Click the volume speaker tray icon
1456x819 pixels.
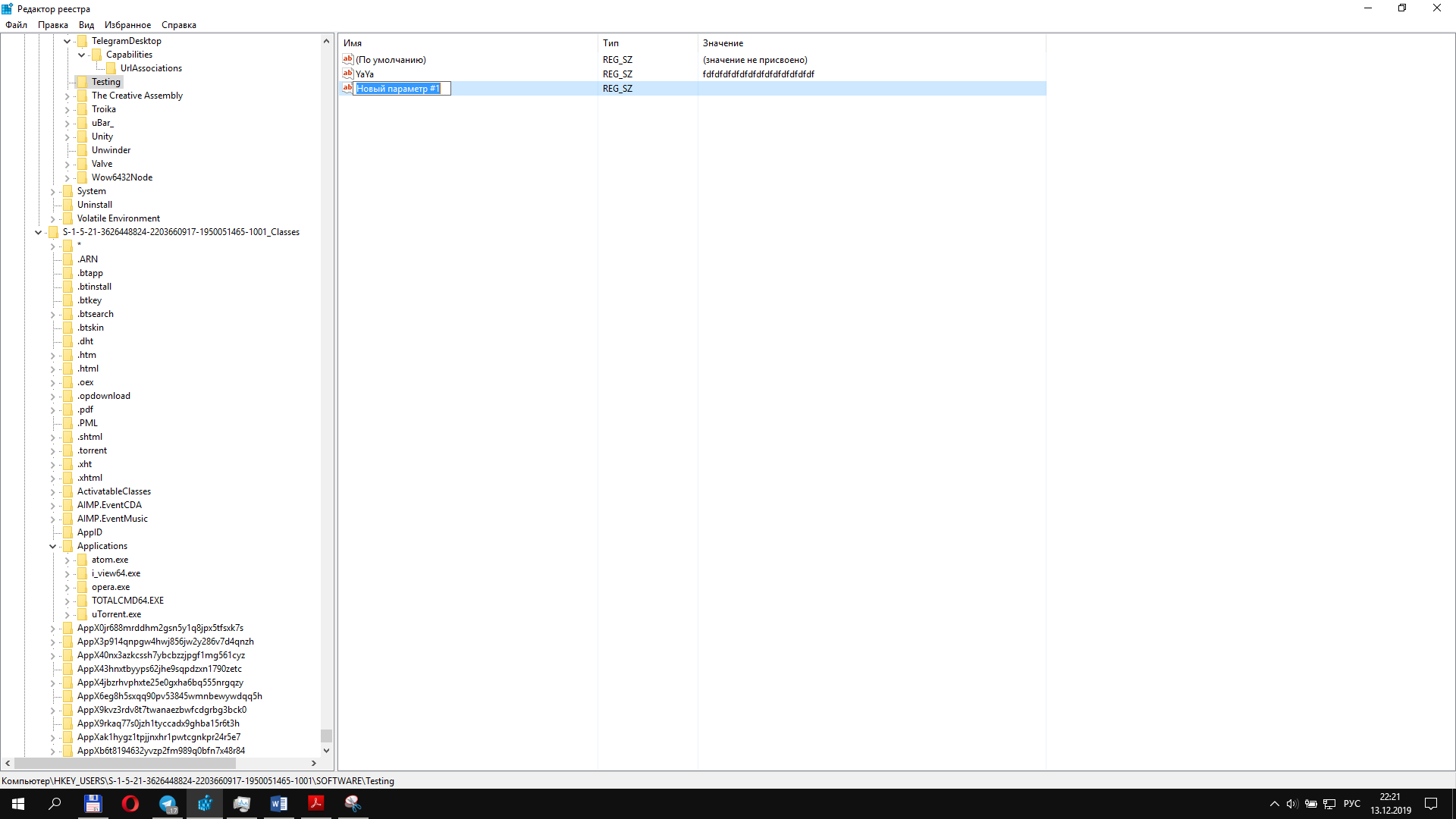point(1292,804)
